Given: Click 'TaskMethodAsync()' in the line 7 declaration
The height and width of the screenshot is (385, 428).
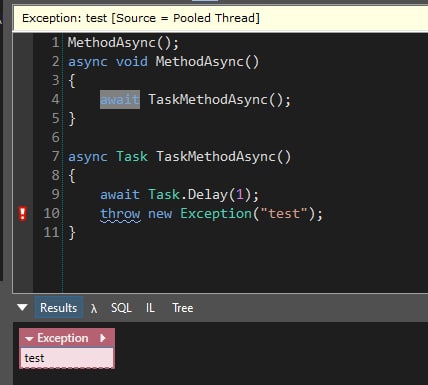Looking at the screenshot, I should click(223, 157).
